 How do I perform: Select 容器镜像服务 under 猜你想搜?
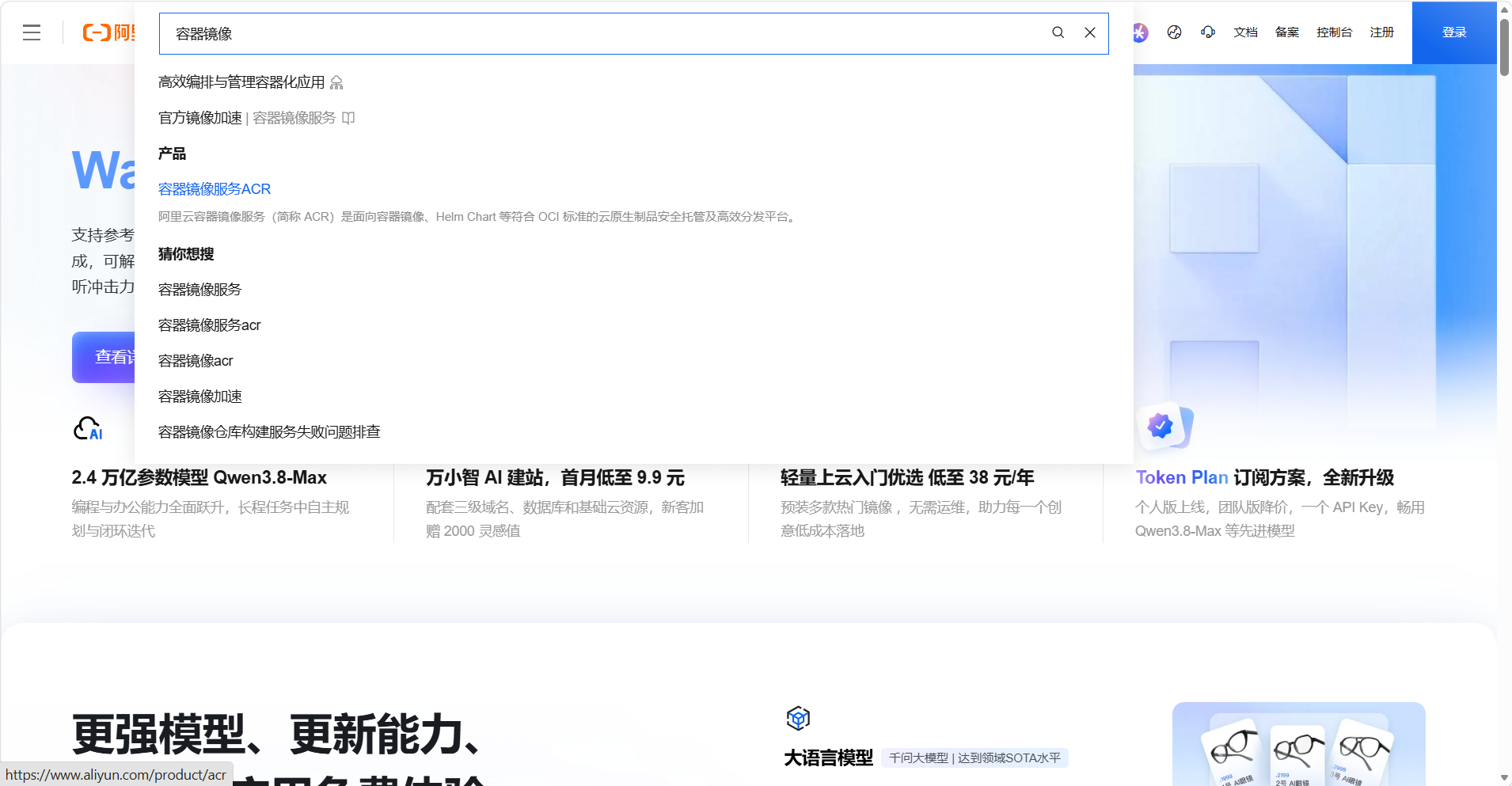200,290
